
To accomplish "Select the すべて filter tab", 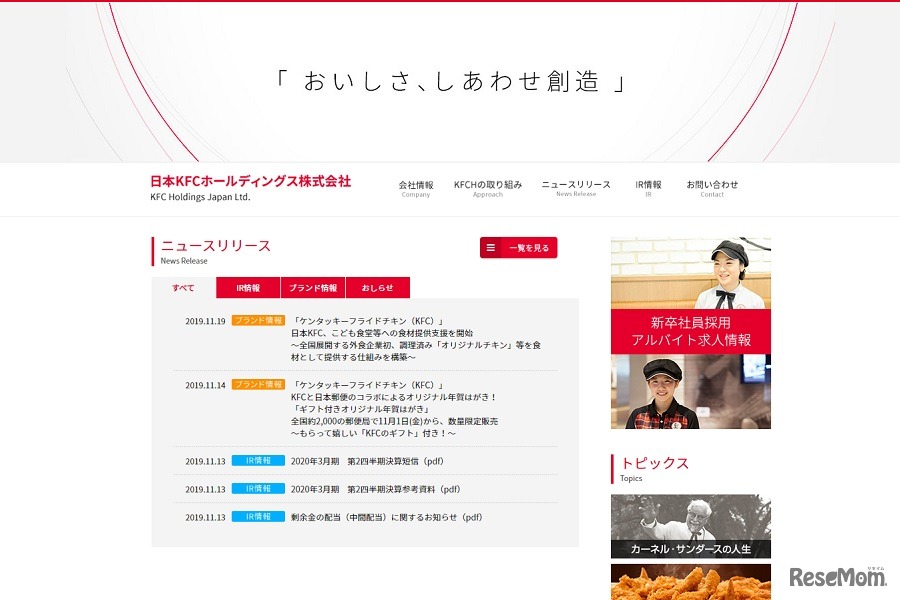I will point(183,287).
